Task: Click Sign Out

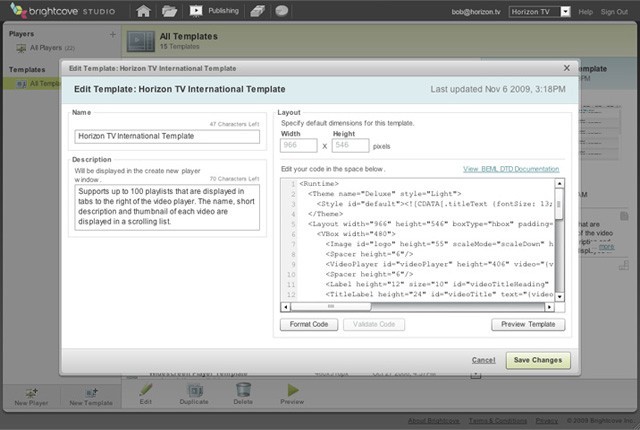Action: pyautogui.click(x=614, y=12)
